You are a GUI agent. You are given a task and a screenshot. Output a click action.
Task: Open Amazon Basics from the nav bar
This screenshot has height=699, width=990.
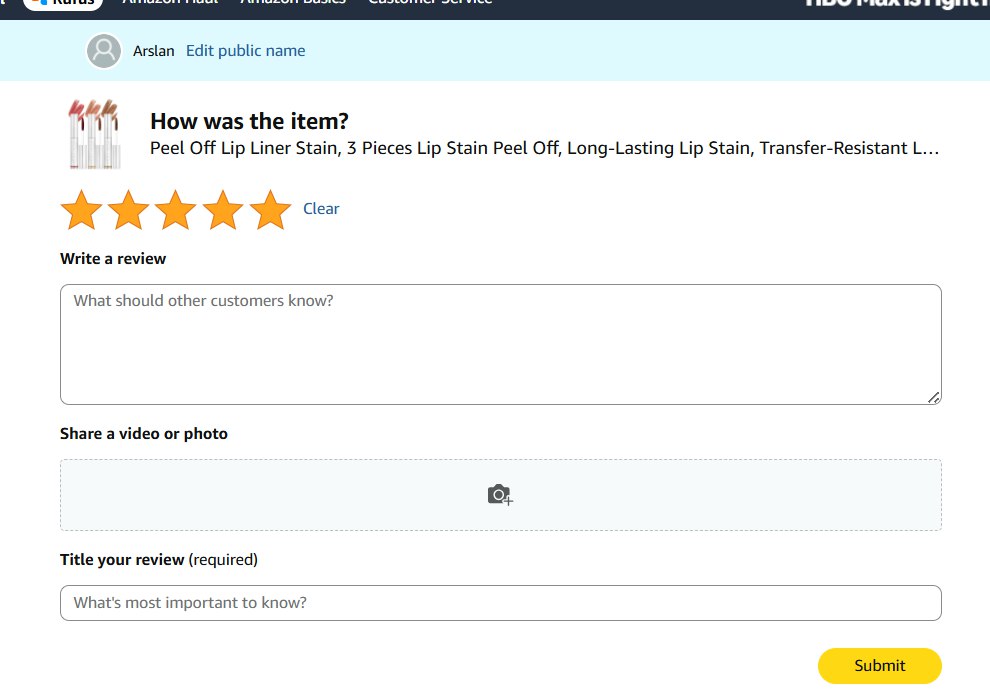[x=293, y=2]
